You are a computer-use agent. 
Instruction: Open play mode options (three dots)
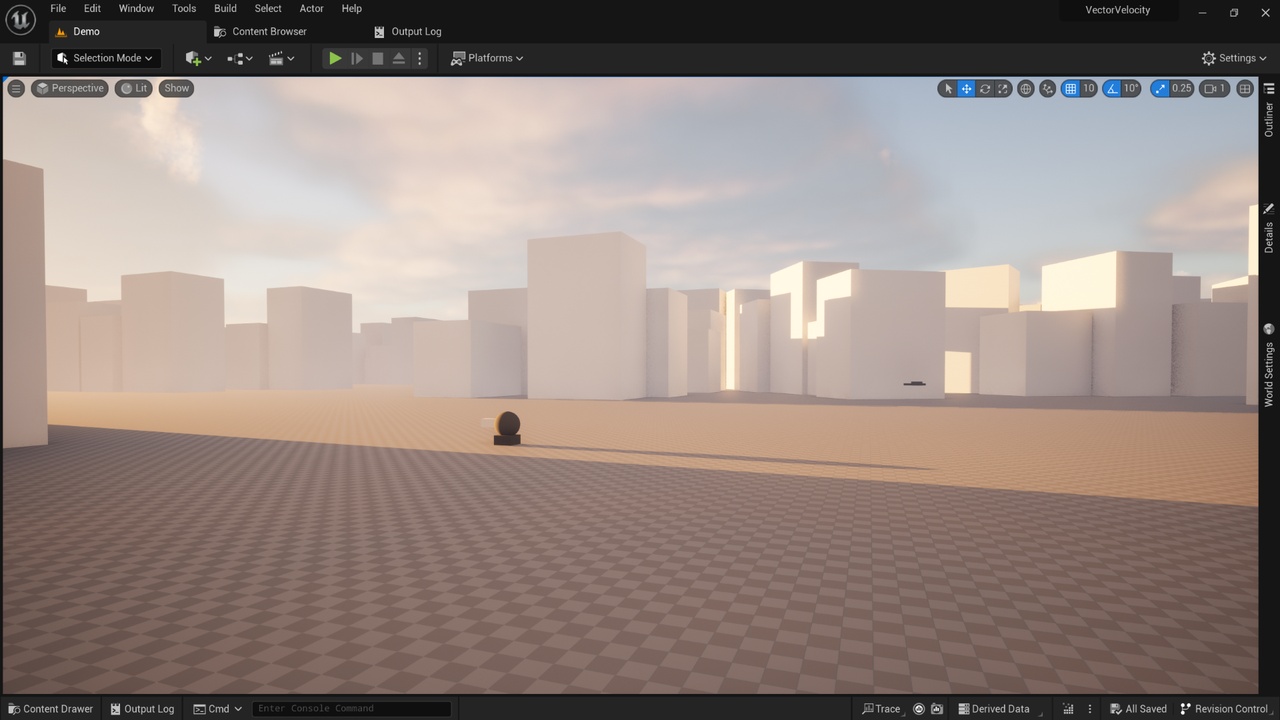(420, 58)
